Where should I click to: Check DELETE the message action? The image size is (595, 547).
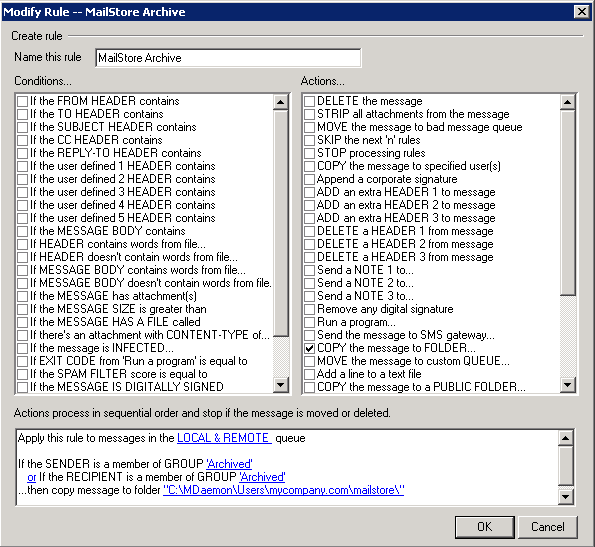pyautogui.click(x=310, y=101)
